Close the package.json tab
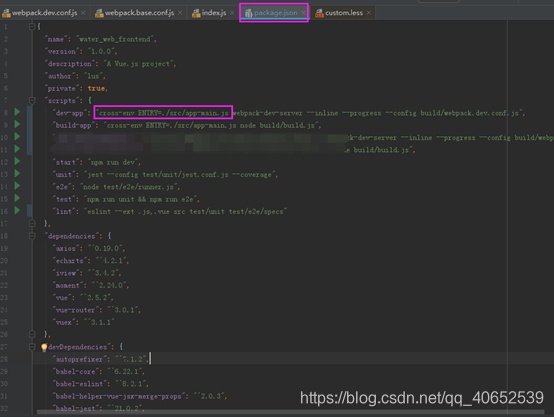Image resolution: width=554 pixels, height=417 pixels. (x=303, y=13)
